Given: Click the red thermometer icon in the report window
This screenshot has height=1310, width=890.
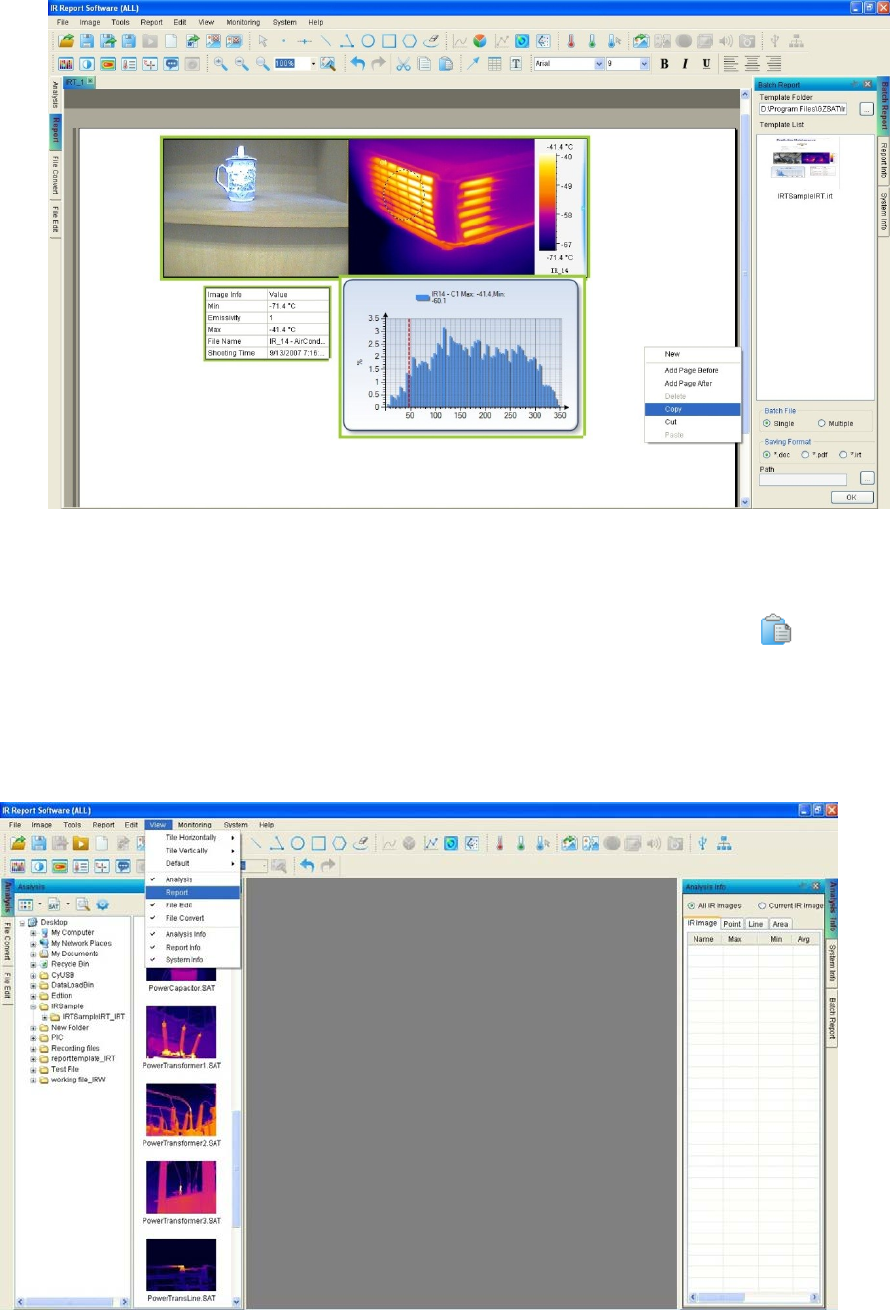Looking at the screenshot, I should click(571, 41).
